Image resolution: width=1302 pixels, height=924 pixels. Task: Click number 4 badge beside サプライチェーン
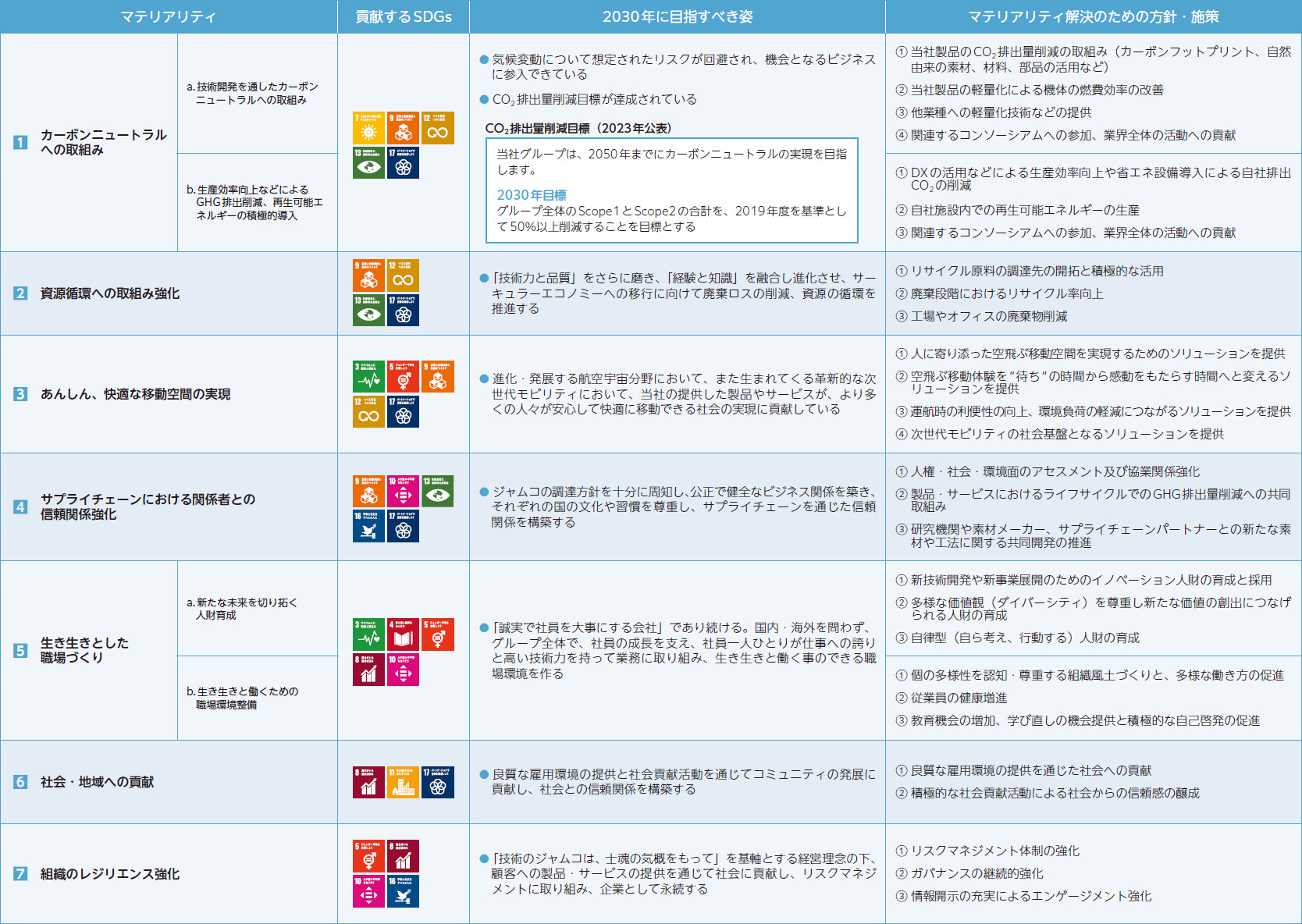[20, 506]
